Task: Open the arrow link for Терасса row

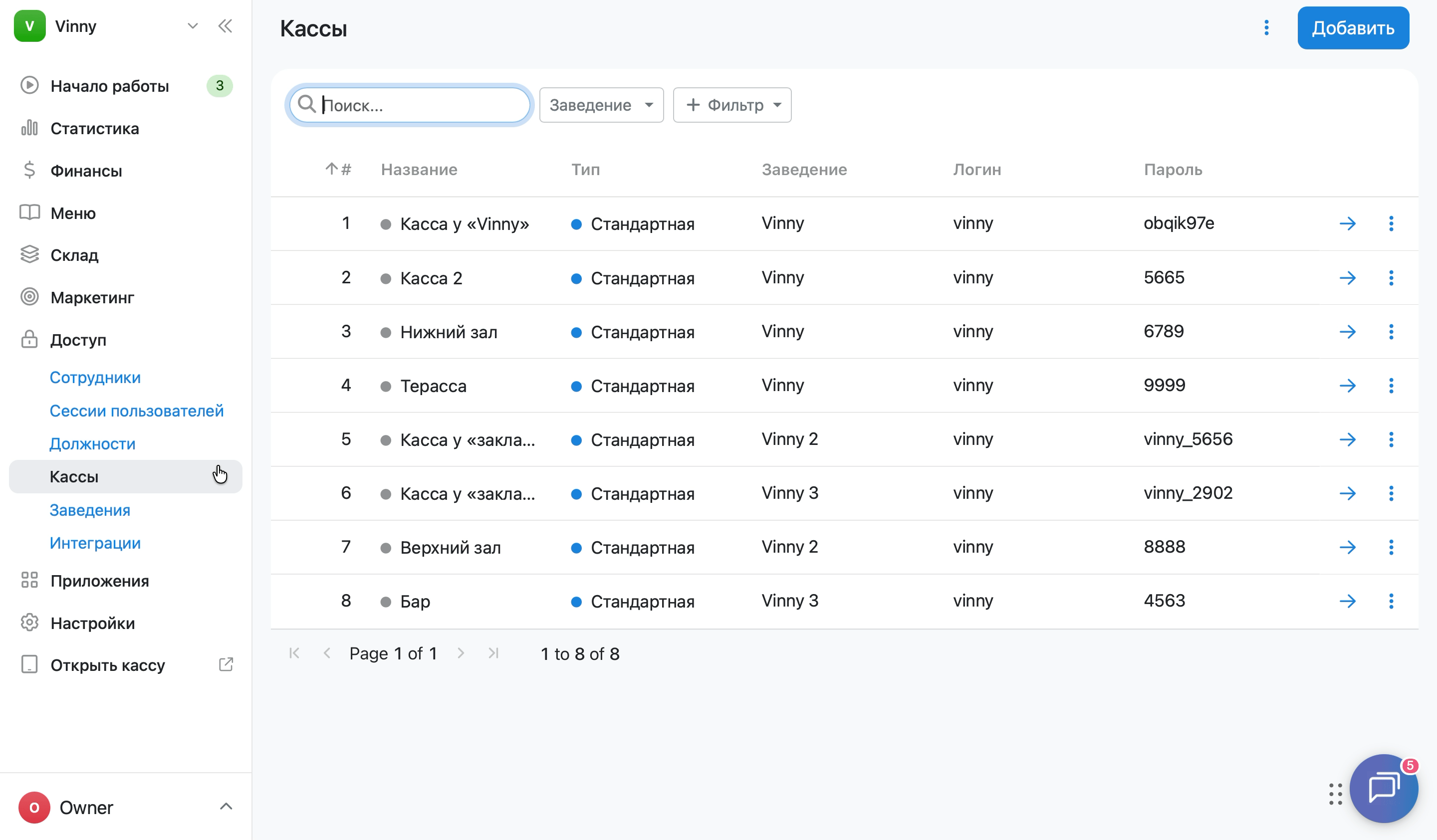Action: [x=1348, y=386]
